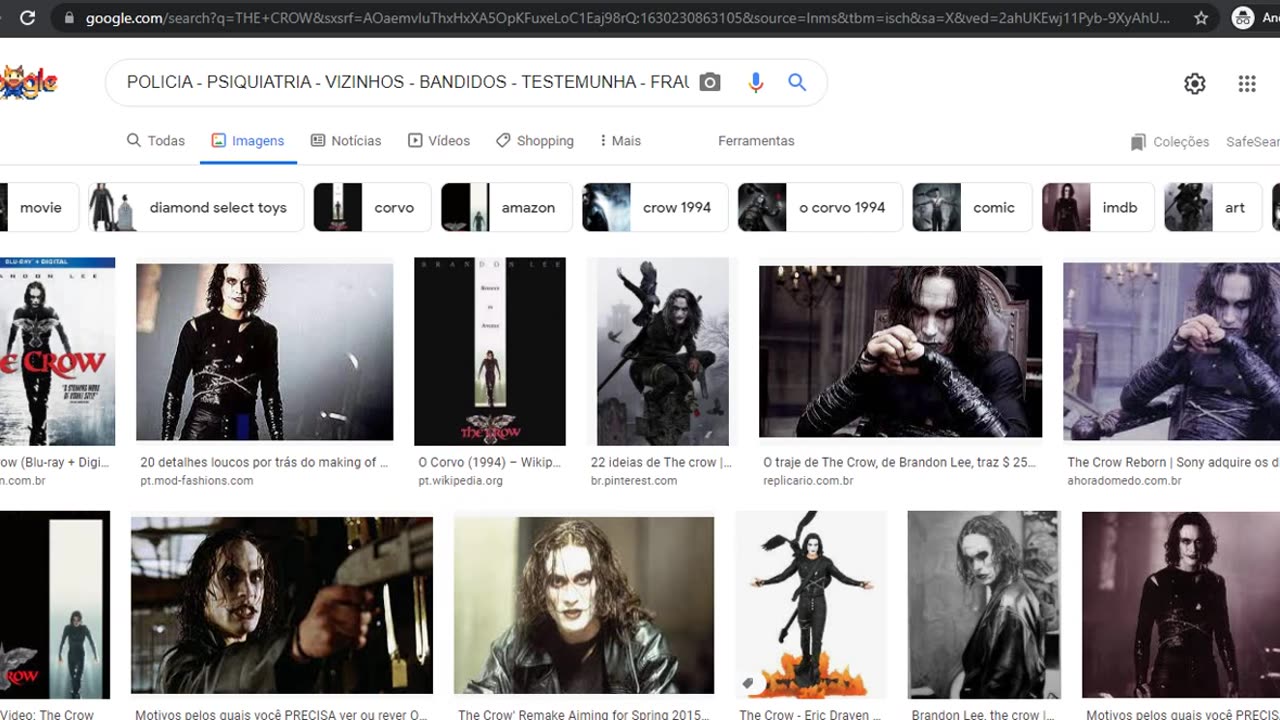
Task: Open the replicario.com.br costume image
Action: coord(901,351)
